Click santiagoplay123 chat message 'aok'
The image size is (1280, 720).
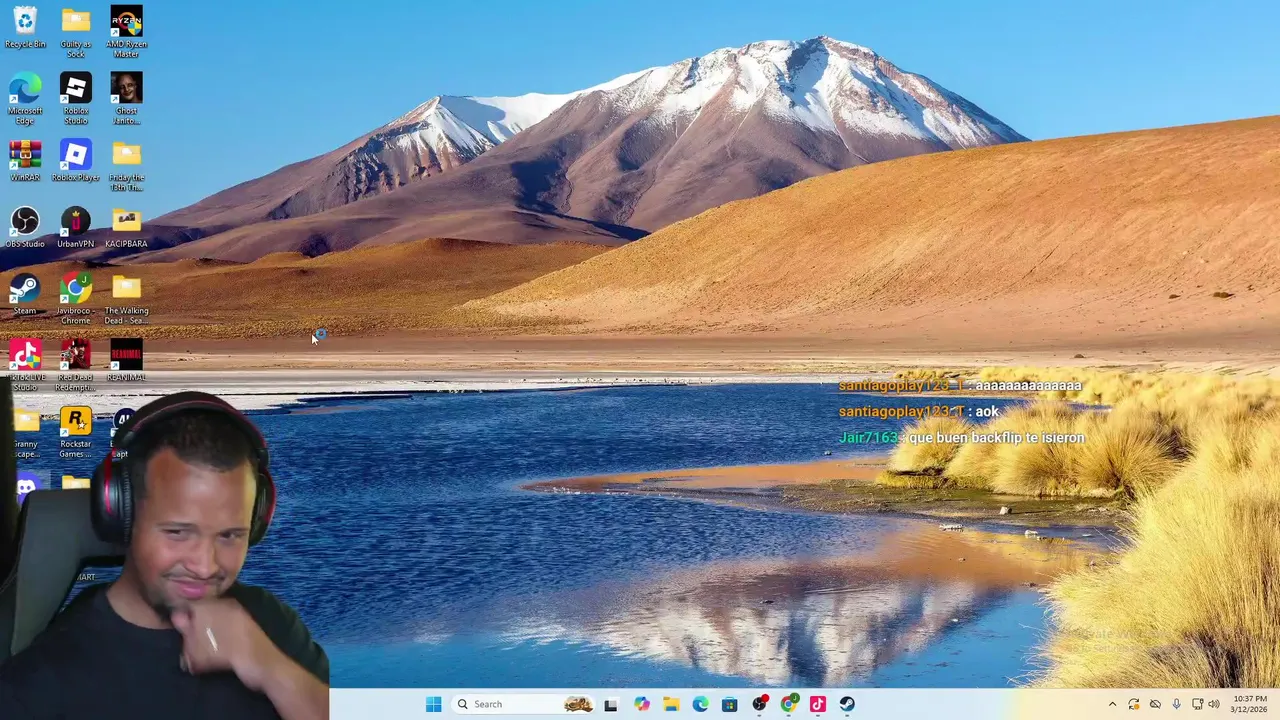pyautogui.click(x=987, y=412)
